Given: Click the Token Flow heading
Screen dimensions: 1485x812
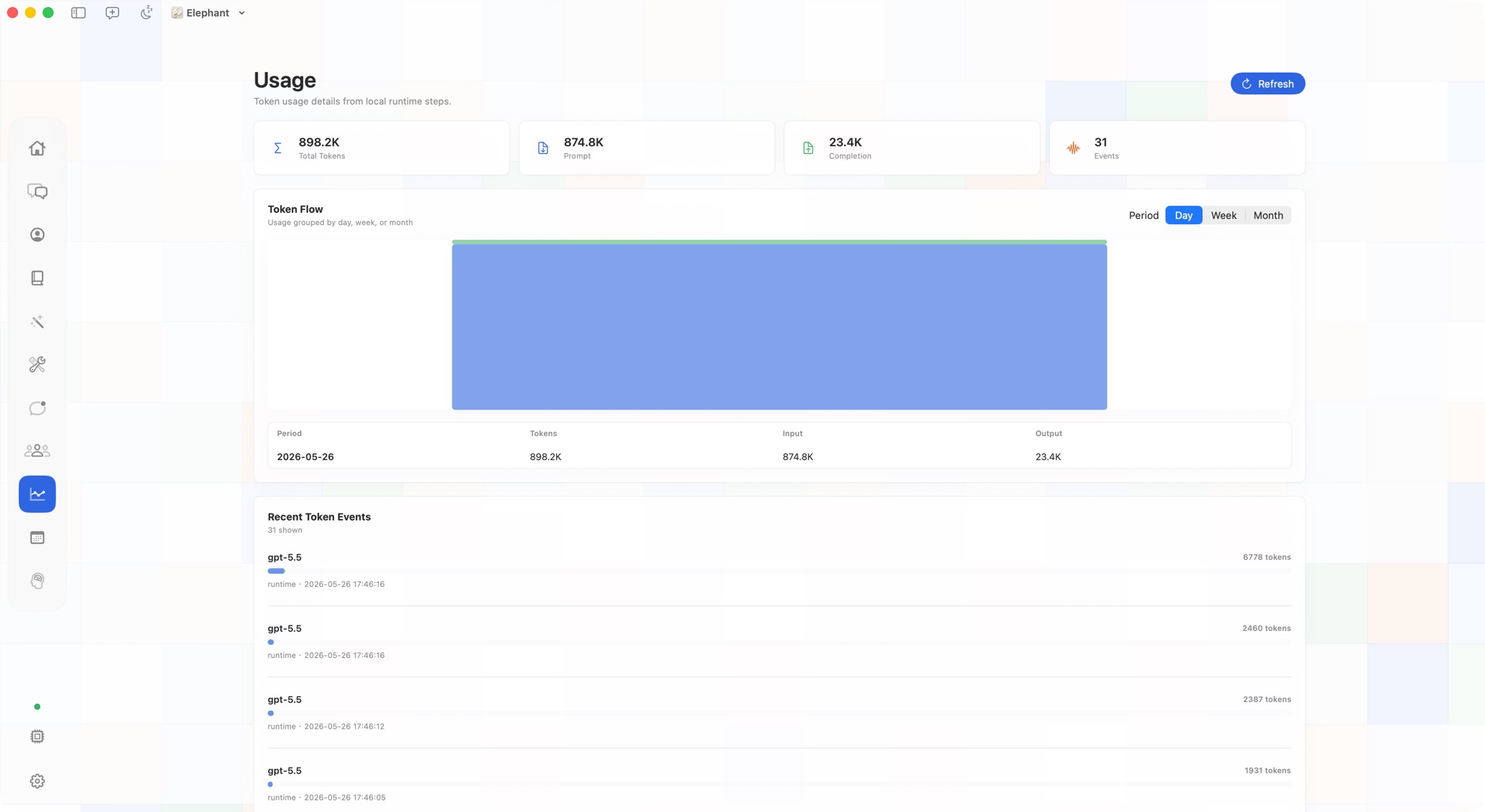Looking at the screenshot, I should [295, 209].
